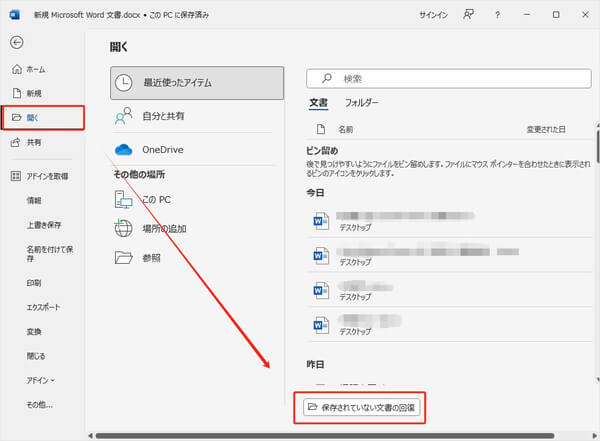Click 変換 (Convert) in the sidebar
600x441 pixels.
pos(34,332)
